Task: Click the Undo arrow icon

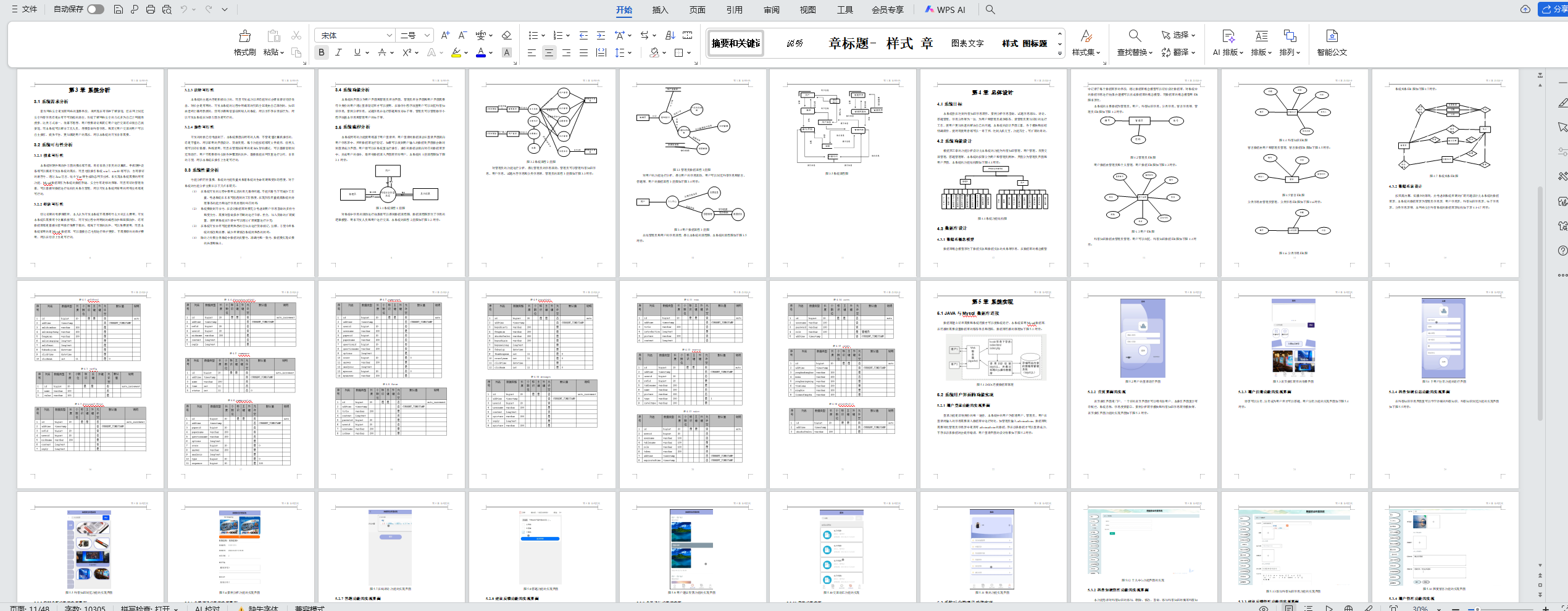Action: point(184,9)
